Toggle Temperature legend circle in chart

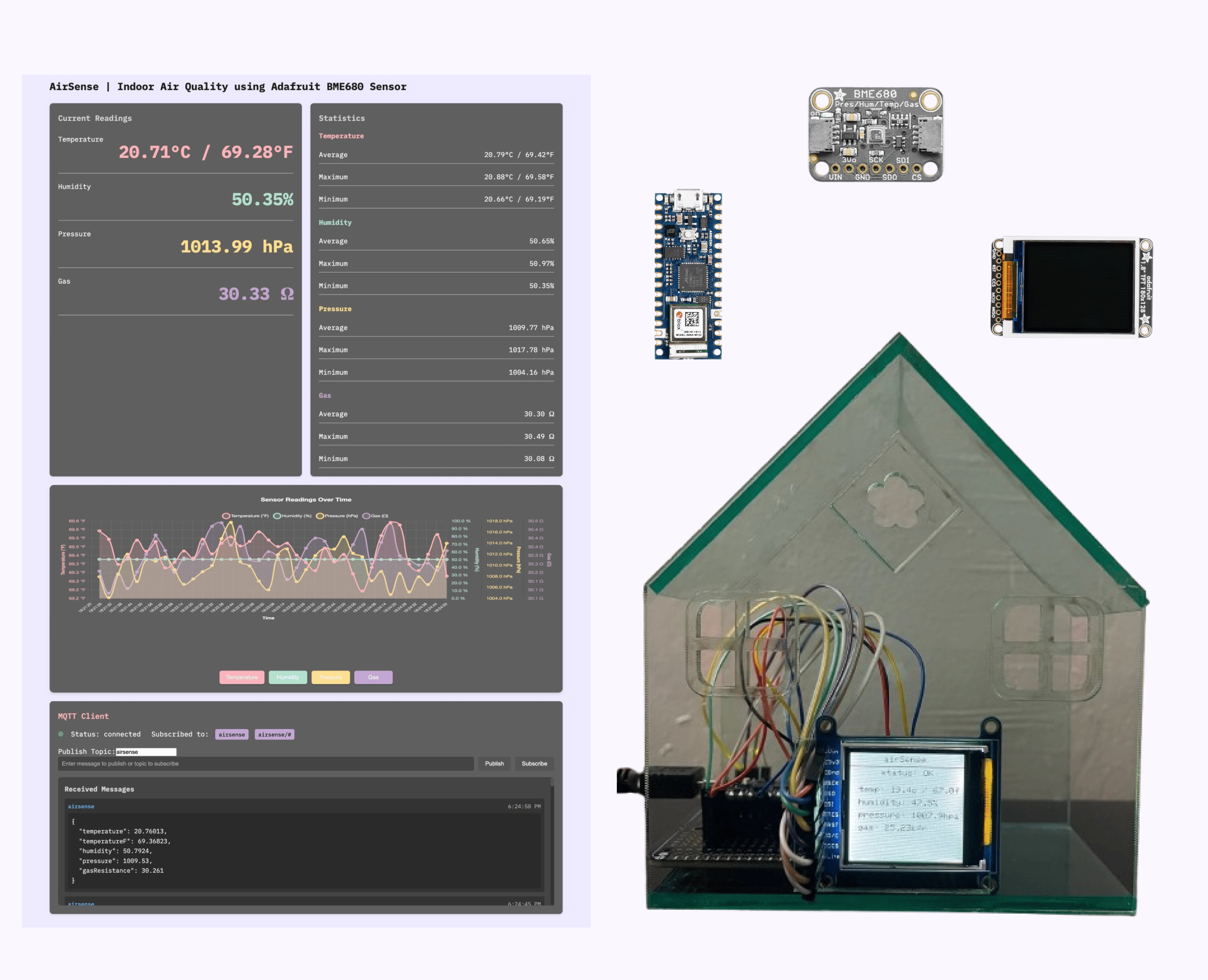point(226,515)
